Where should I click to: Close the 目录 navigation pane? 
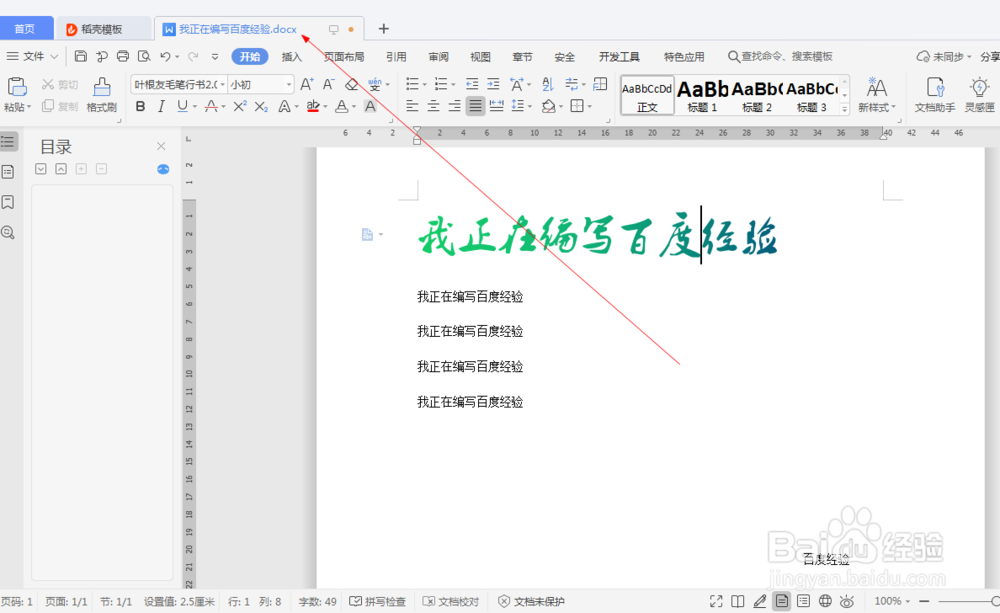pyautogui.click(x=161, y=146)
